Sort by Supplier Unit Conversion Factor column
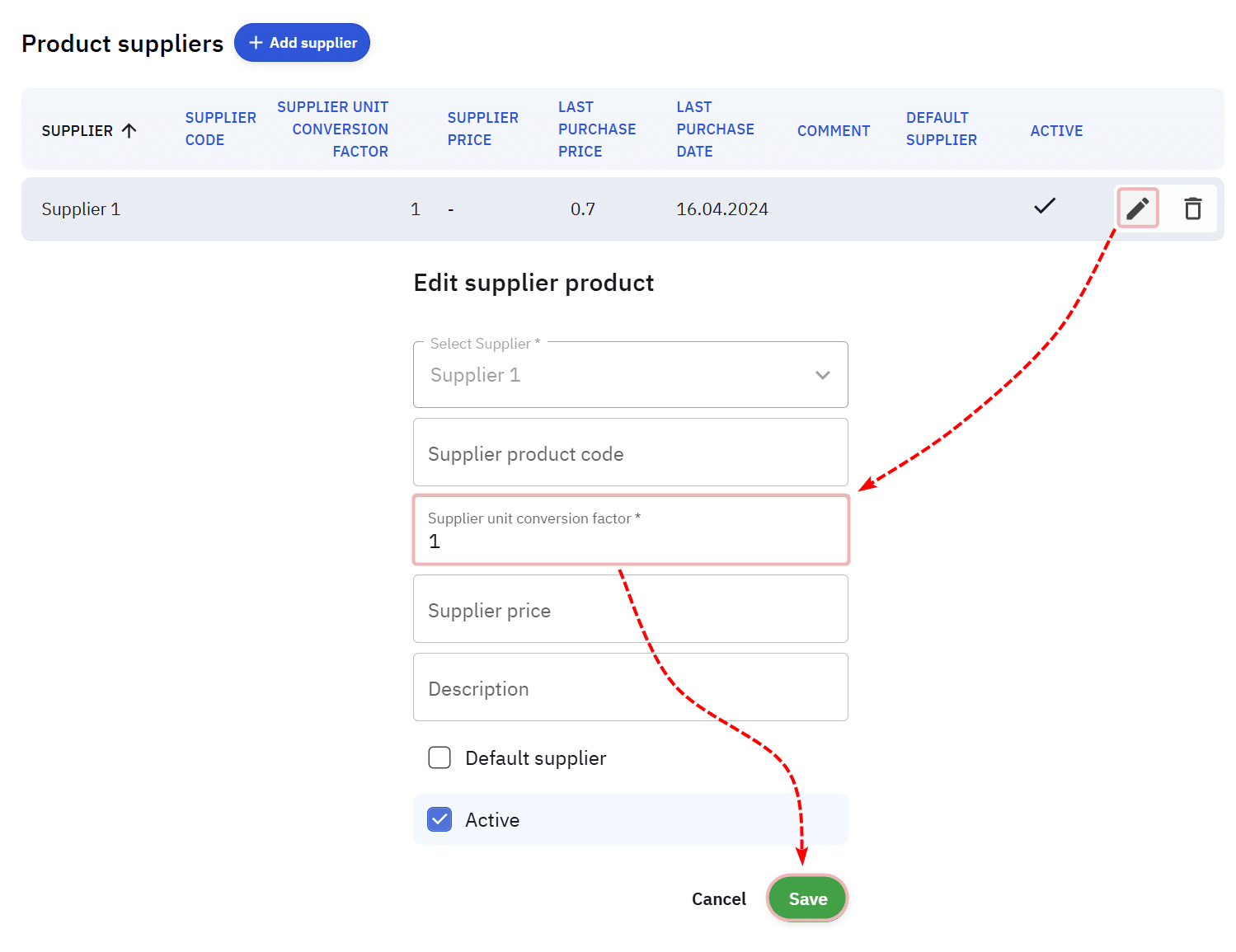The height and width of the screenshot is (952, 1236). pyautogui.click(x=332, y=129)
